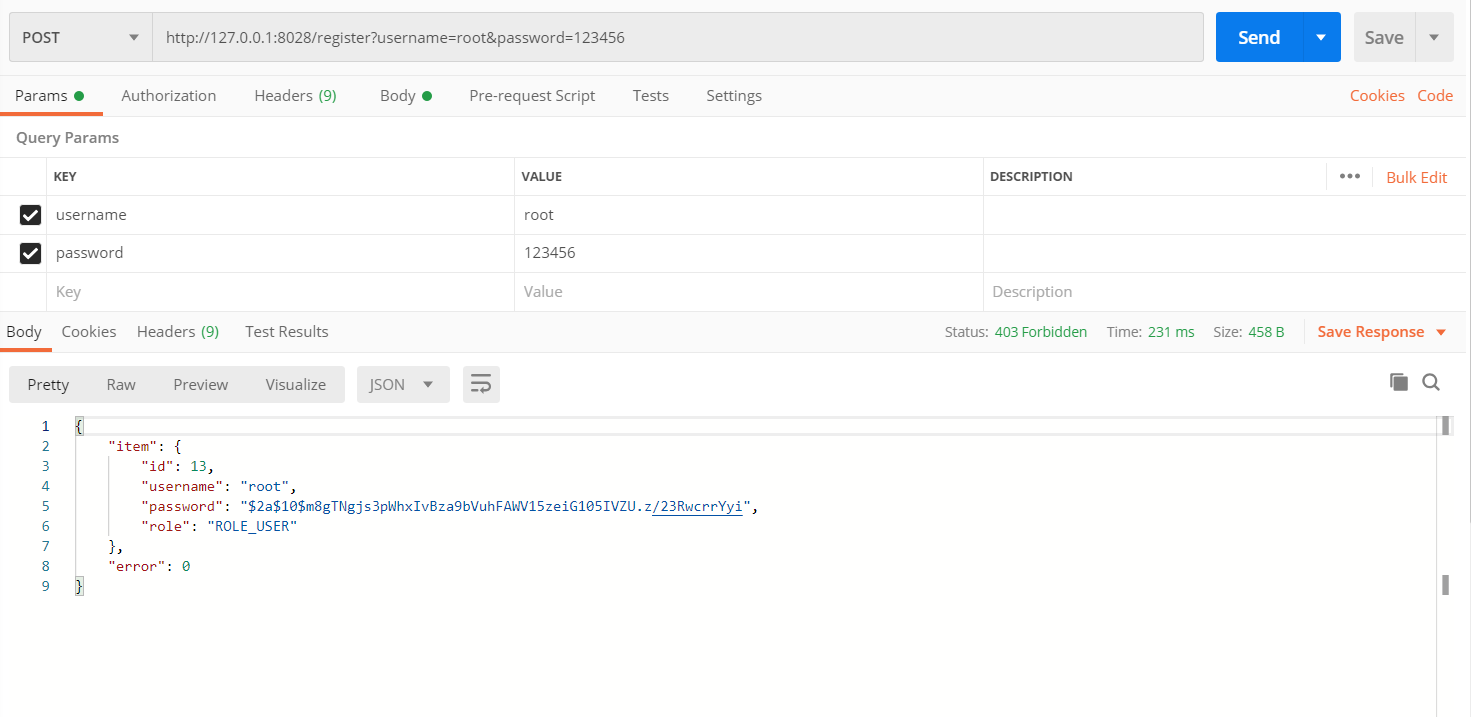Open the query params options ellipsis menu
The image size is (1471, 717).
[1349, 176]
